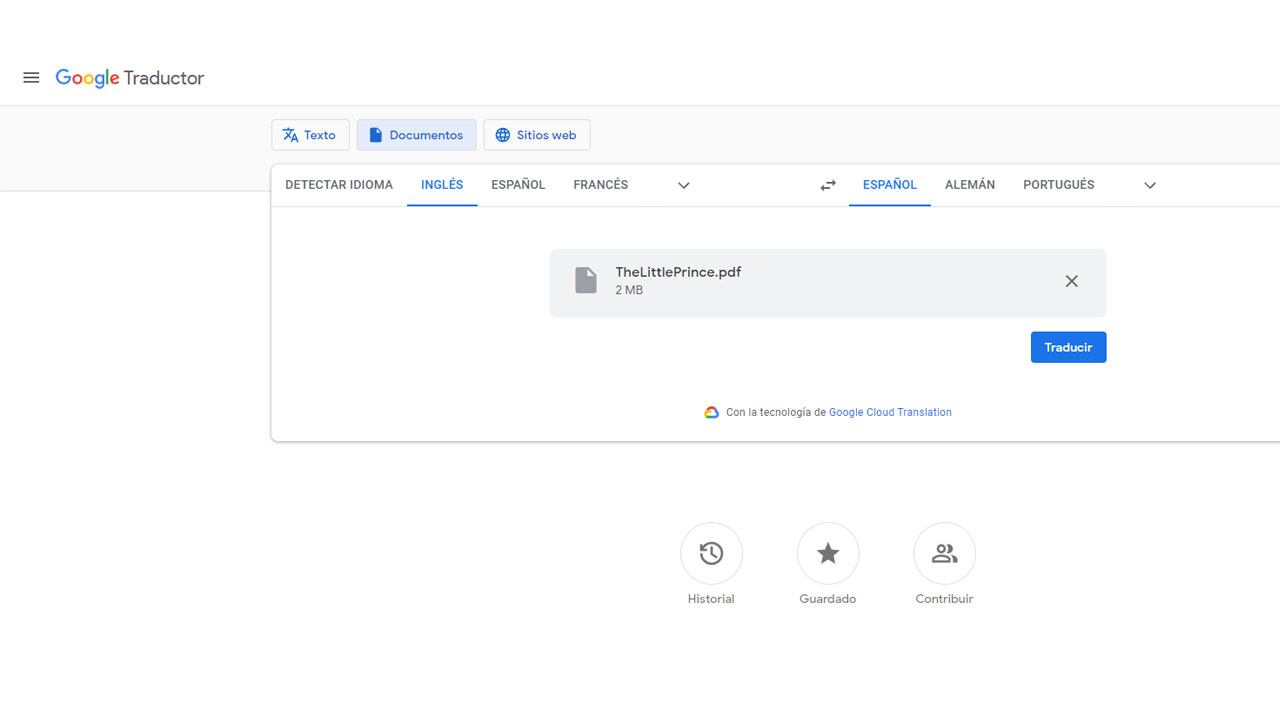Select Detectar idioma as source language
The height and width of the screenshot is (720, 1280).
click(338, 185)
